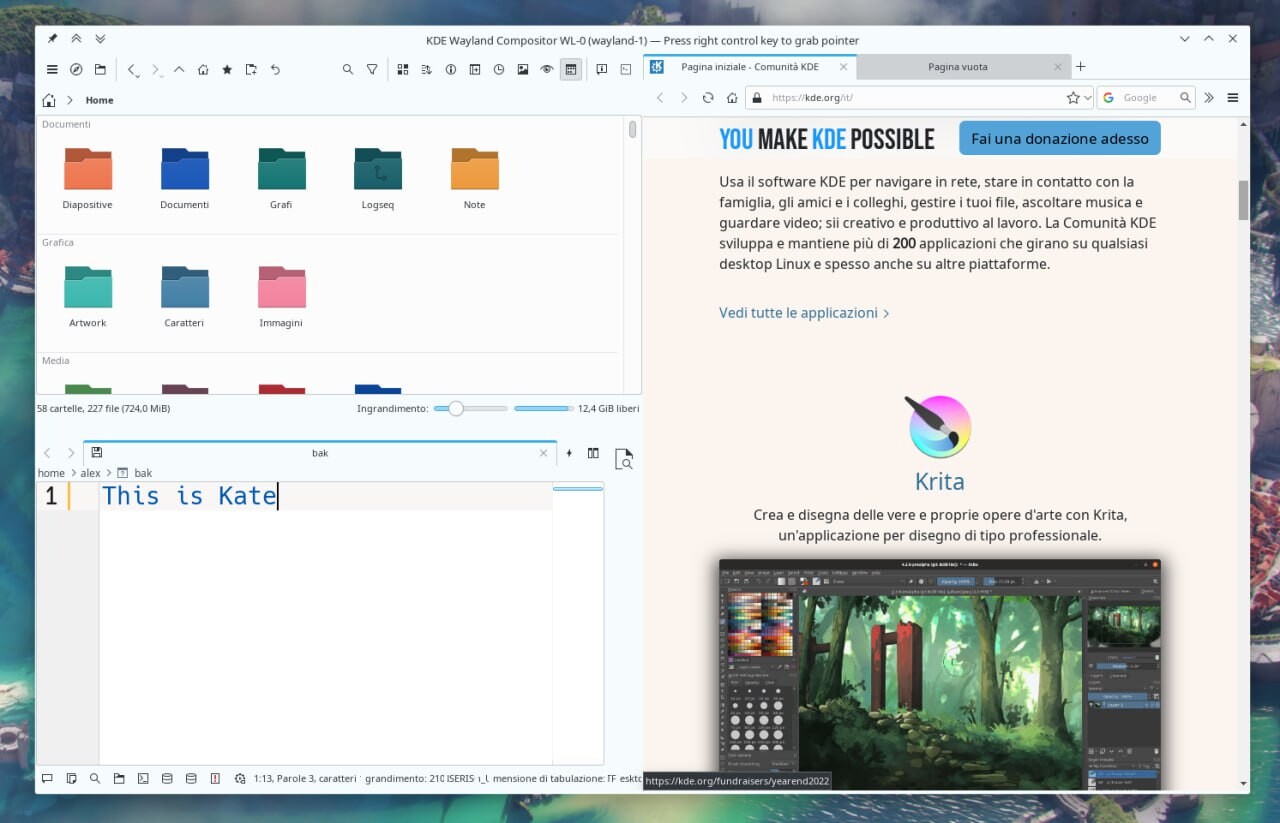Switch to the 'bak' tab in Kate
This screenshot has height=823, width=1280.
pyautogui.click(x=319, y=453)
